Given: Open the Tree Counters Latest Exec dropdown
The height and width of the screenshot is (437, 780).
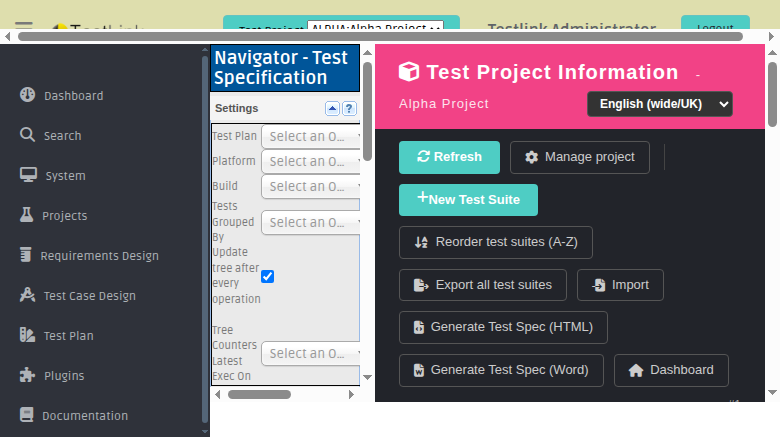Looking at the screenshot, I should pyautogui.click(x=311, y=353).
